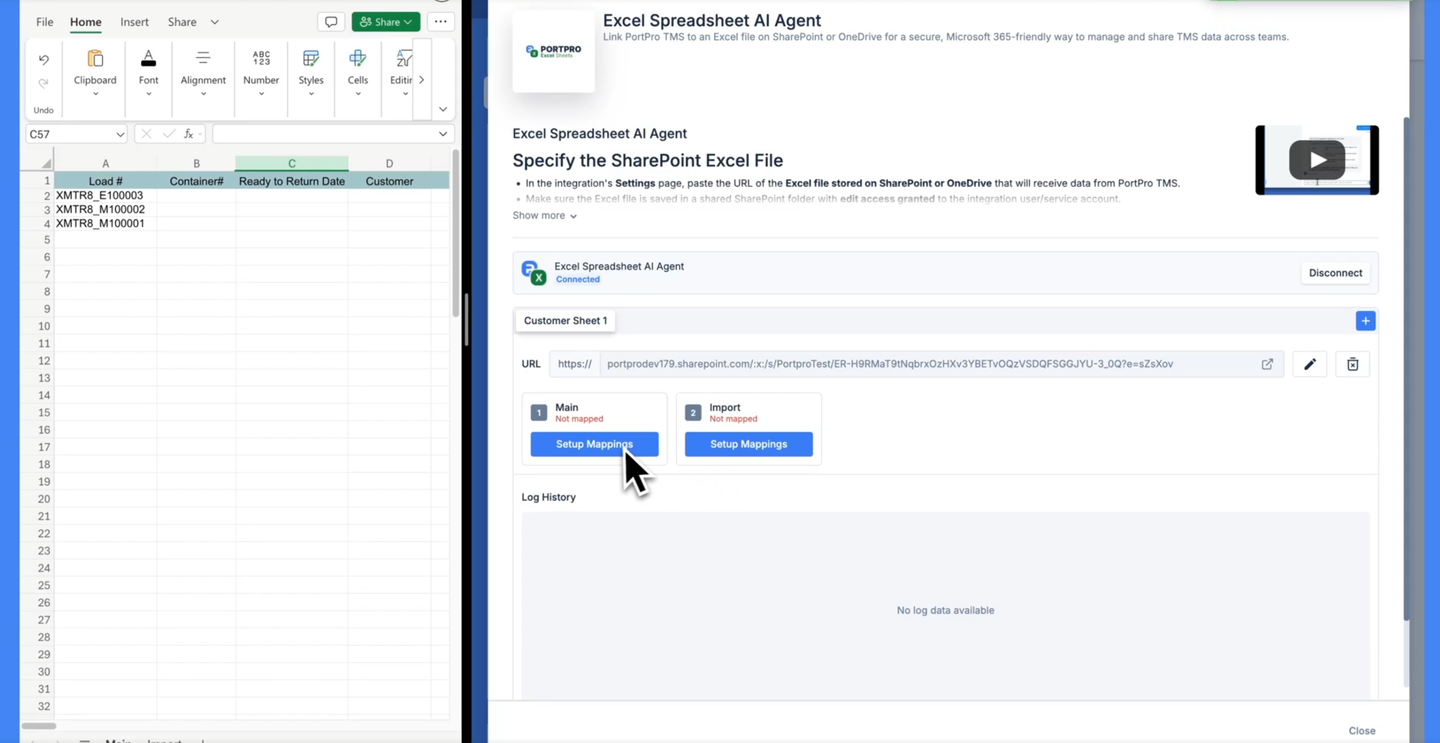The height and width of the screenshot is (743, 1440).
Task: Expand the formula bar chevron
Action: (x=443, y=134)
